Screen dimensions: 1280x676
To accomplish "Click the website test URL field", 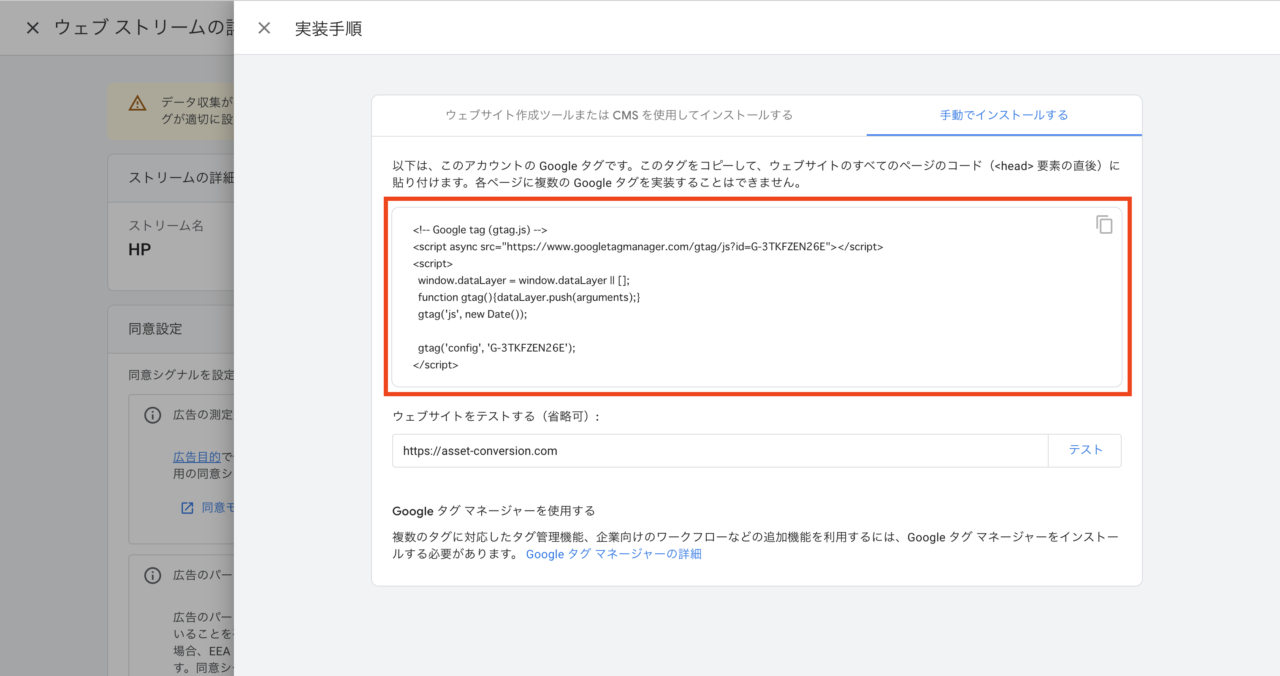I will tap(720, 451).
